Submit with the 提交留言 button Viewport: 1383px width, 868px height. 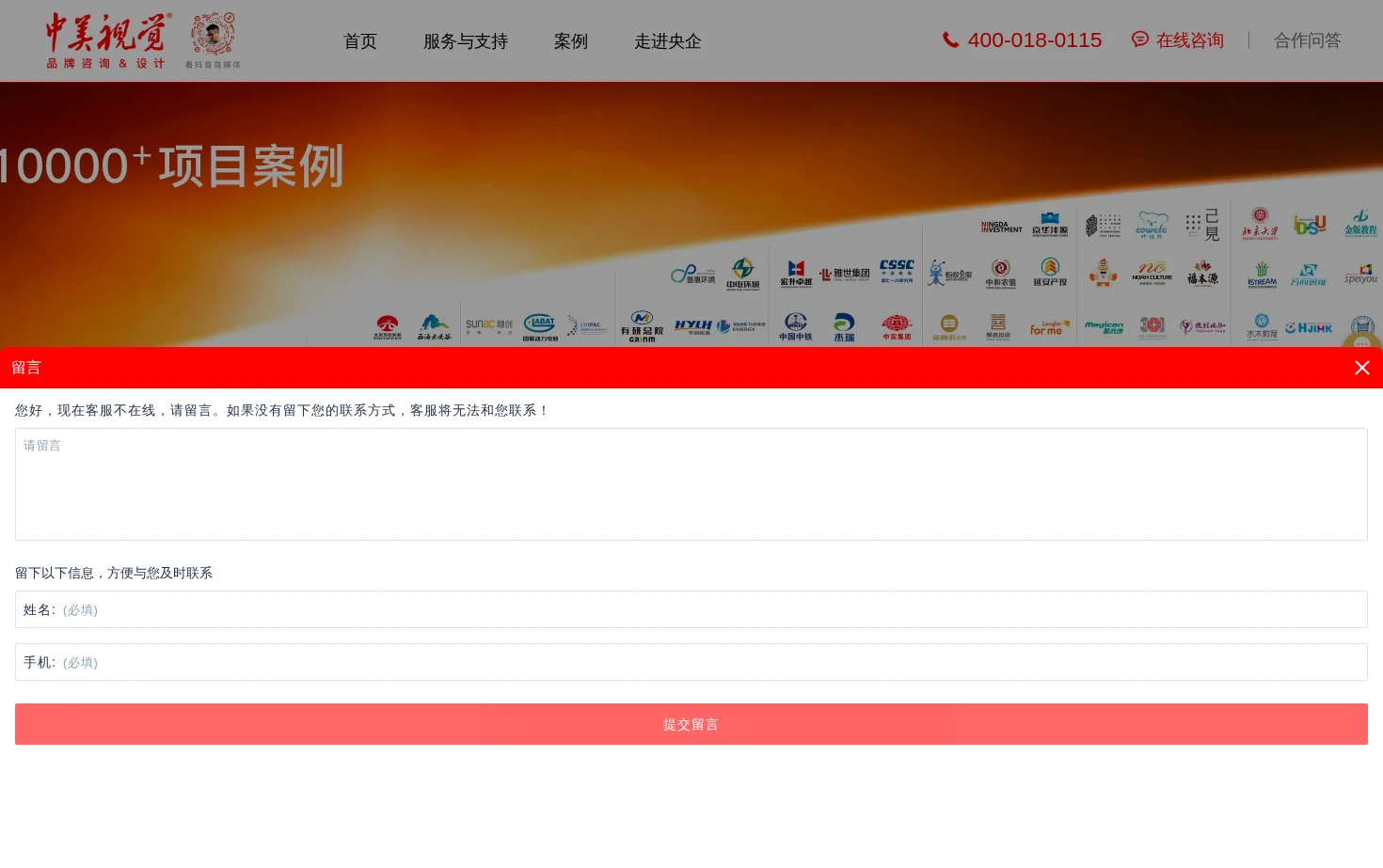691,724
